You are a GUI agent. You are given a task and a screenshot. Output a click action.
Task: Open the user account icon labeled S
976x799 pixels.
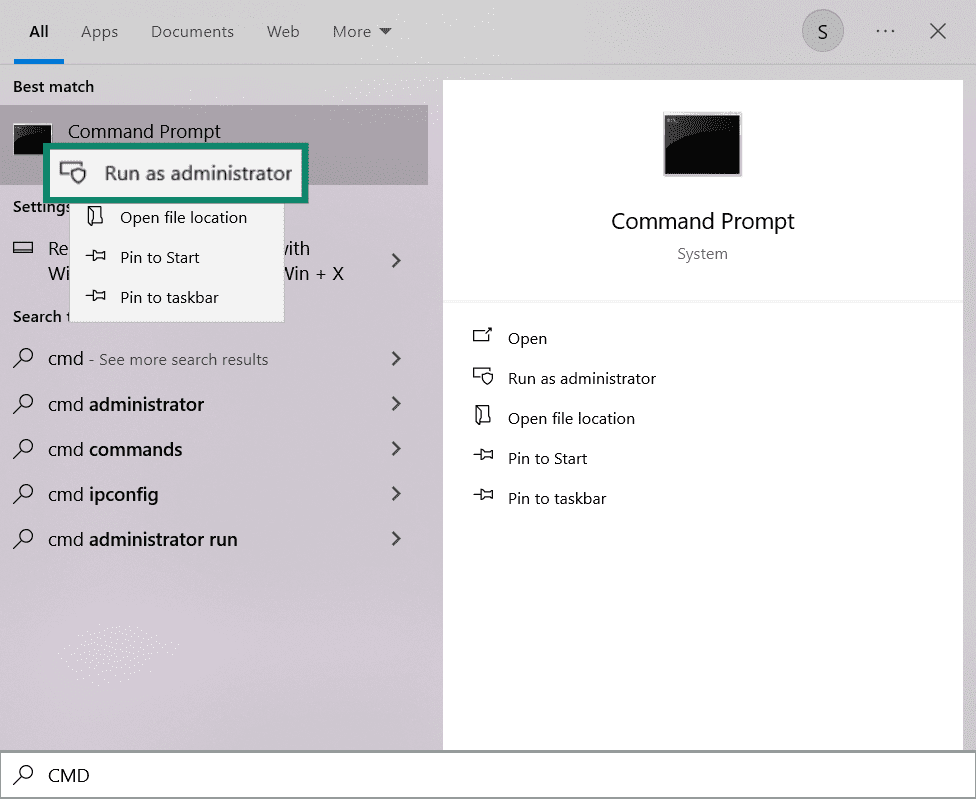(x=822, y=31)
